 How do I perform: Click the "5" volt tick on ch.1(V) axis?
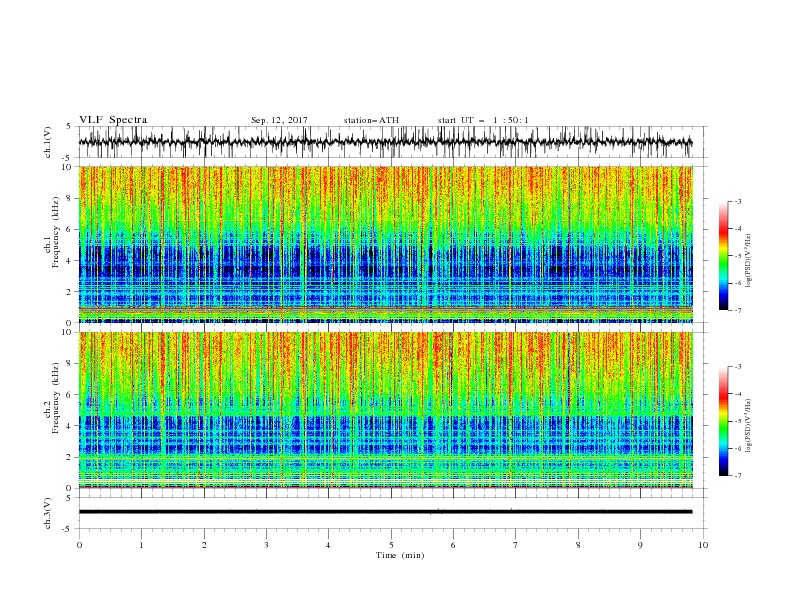coord(69,127)
